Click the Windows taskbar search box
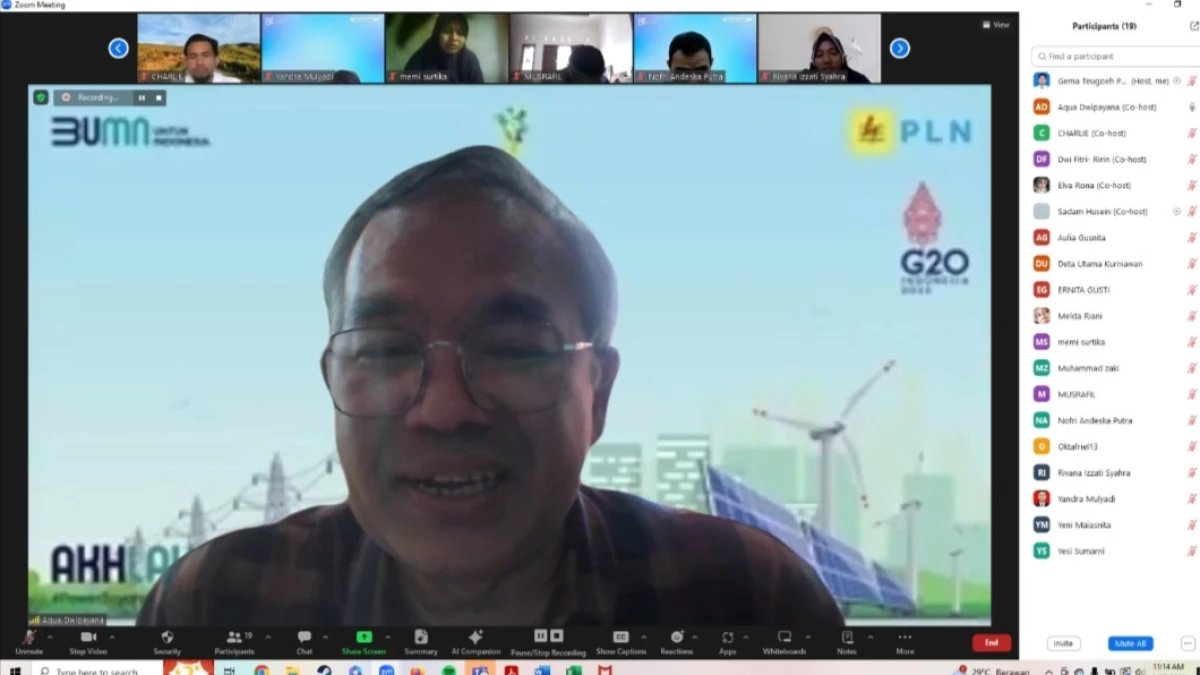 [98, 670]
